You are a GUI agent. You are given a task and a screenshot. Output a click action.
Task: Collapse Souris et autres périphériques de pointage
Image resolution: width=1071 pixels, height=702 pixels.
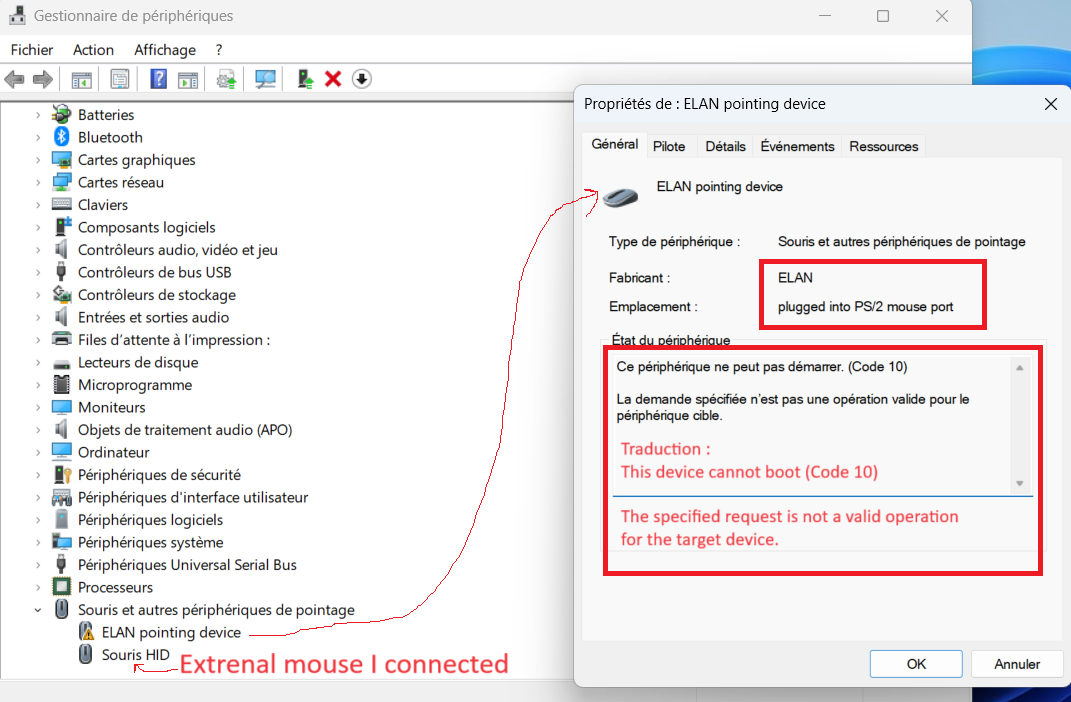[x=38, y=609]
